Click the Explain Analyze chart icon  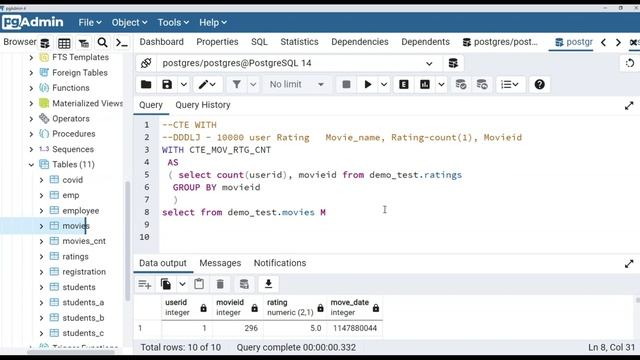pyautogui.click(x=424, y=84)
